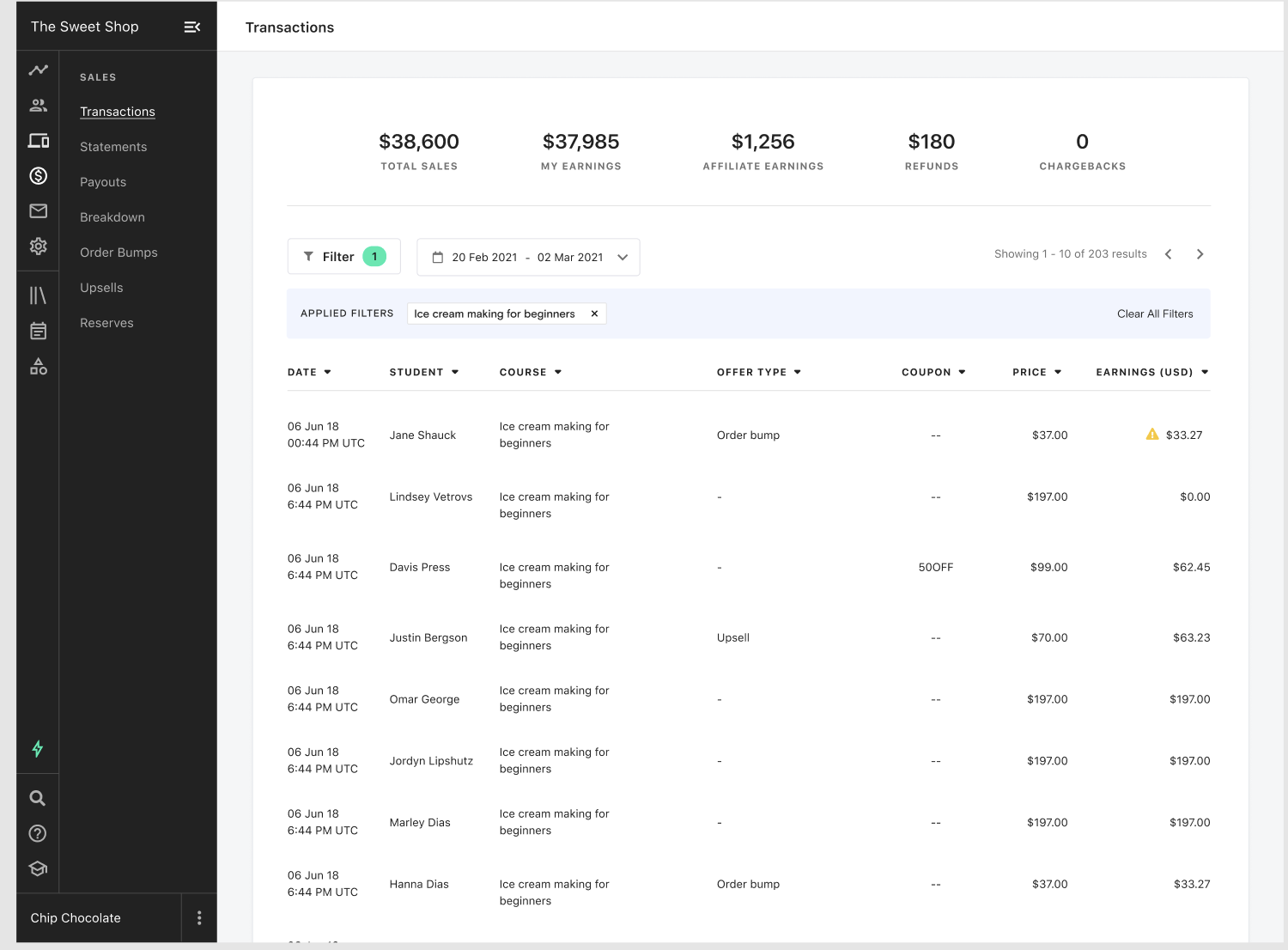Open the graduation cap icon

[38, 868]
